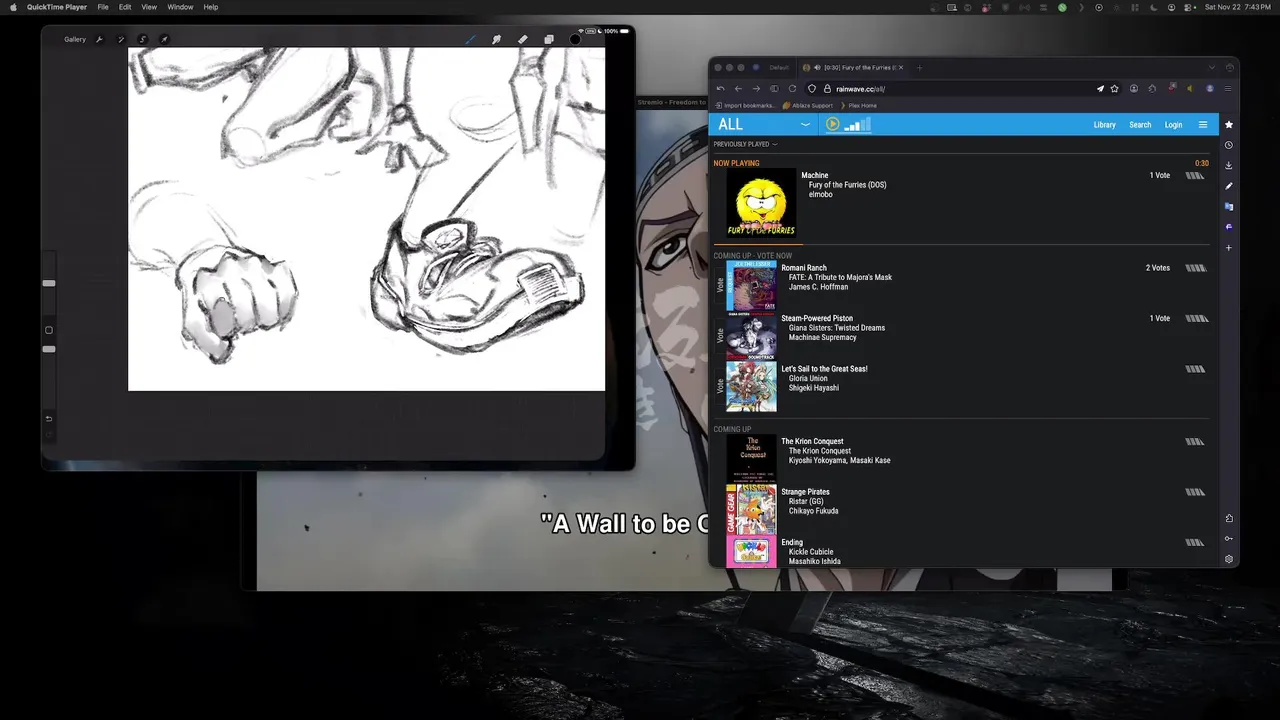The height and width of the screenshot is (720, 1280).
Task: Open the browser application menu
Action: click(x=1228, y=88)
